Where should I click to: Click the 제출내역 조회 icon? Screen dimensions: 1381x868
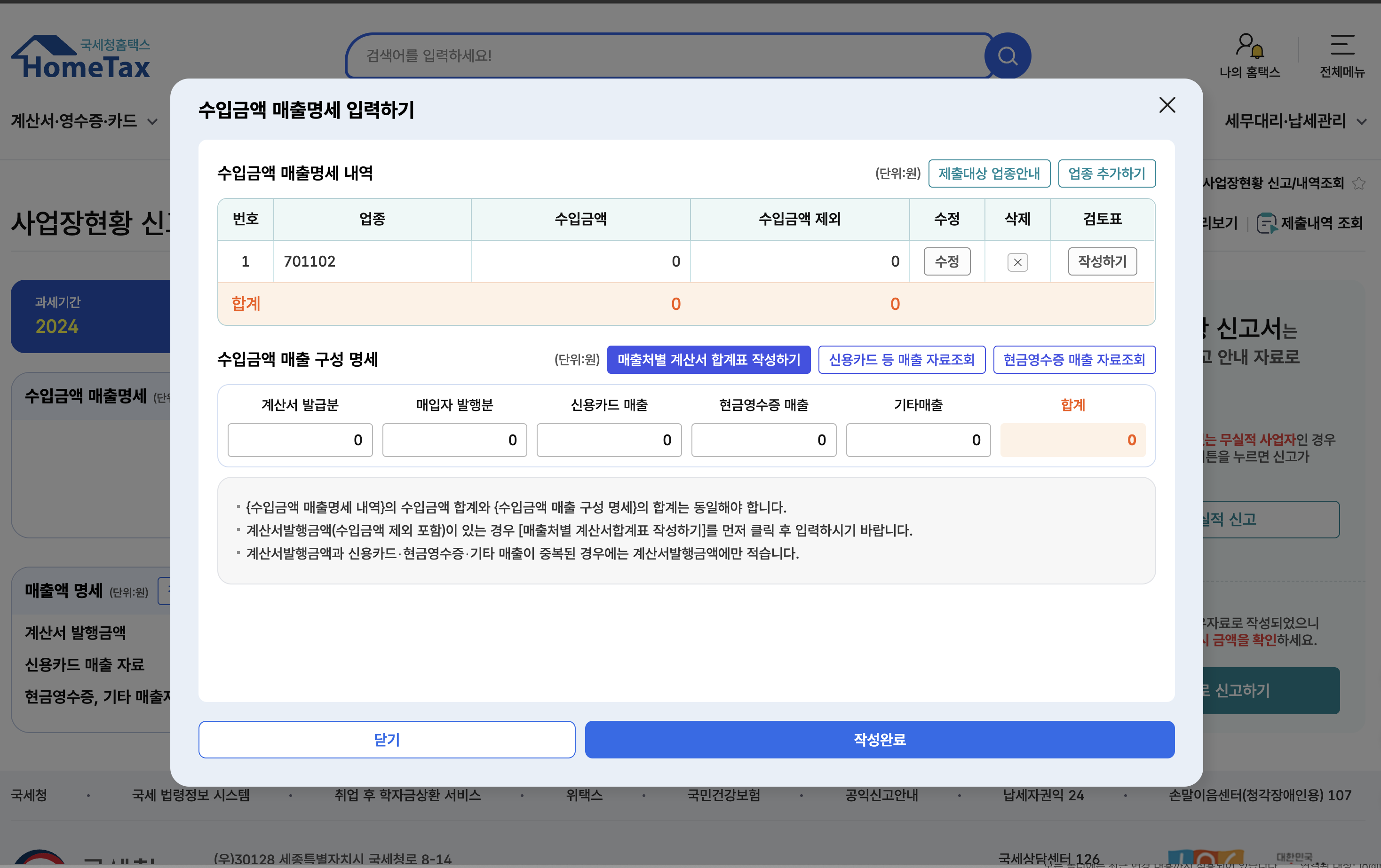(1266, 223)
